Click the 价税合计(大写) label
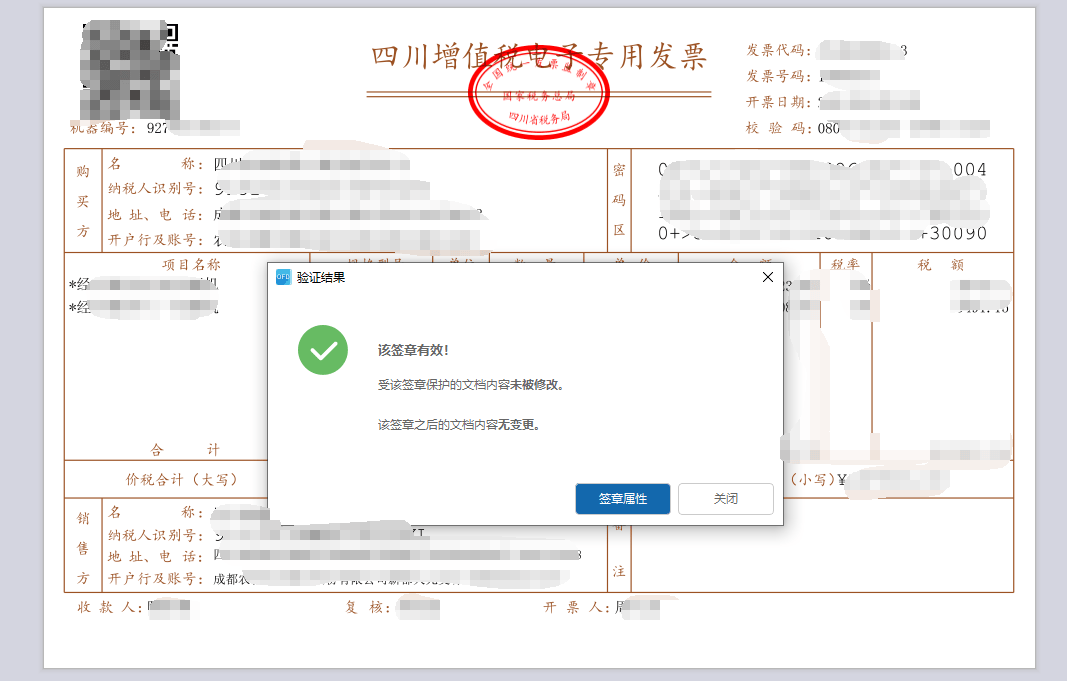Viewport: 1067px width, 681px height. click(182, 480)
